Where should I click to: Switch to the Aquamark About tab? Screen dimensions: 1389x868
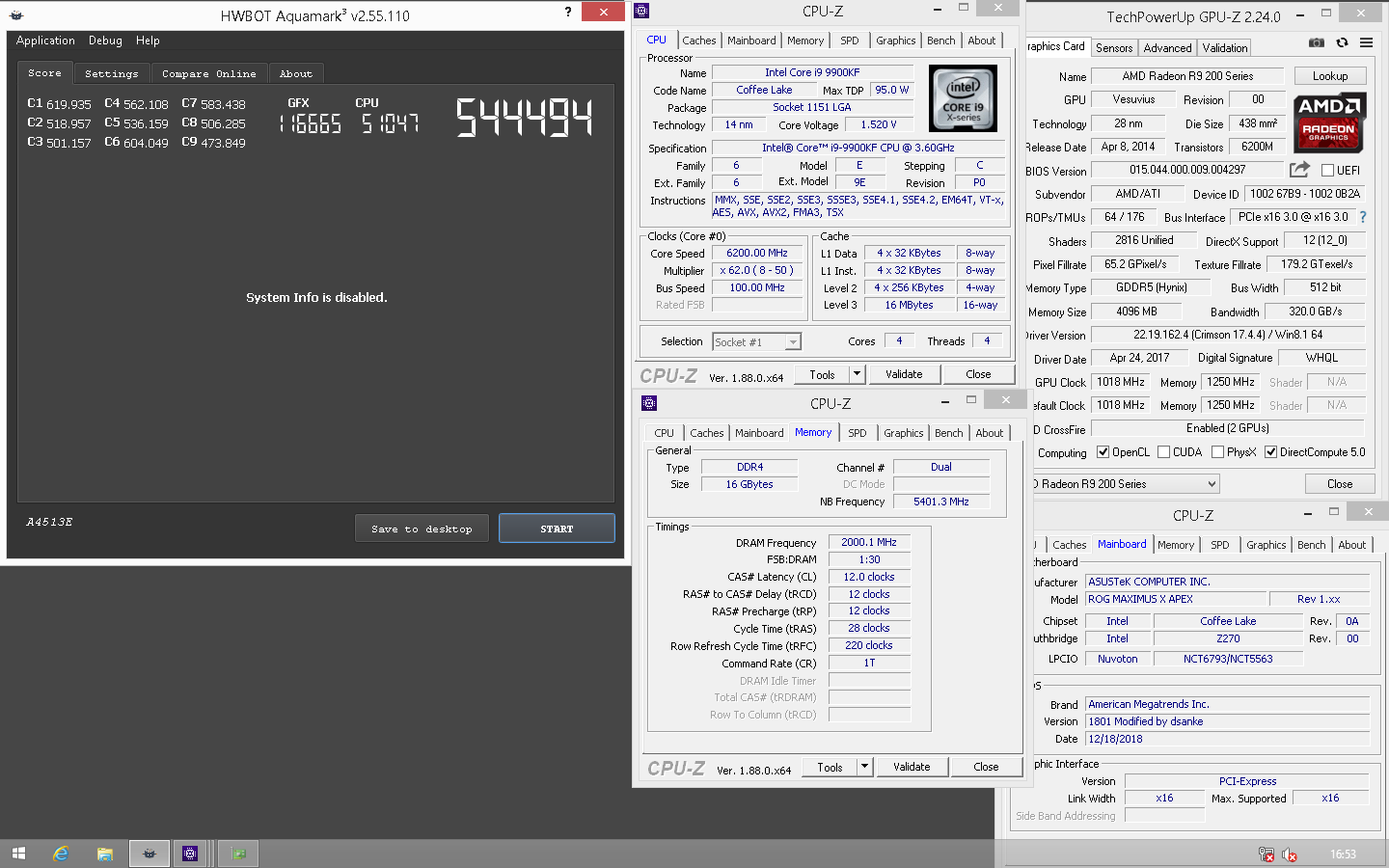pyautogui.click(x=295, y=73)
